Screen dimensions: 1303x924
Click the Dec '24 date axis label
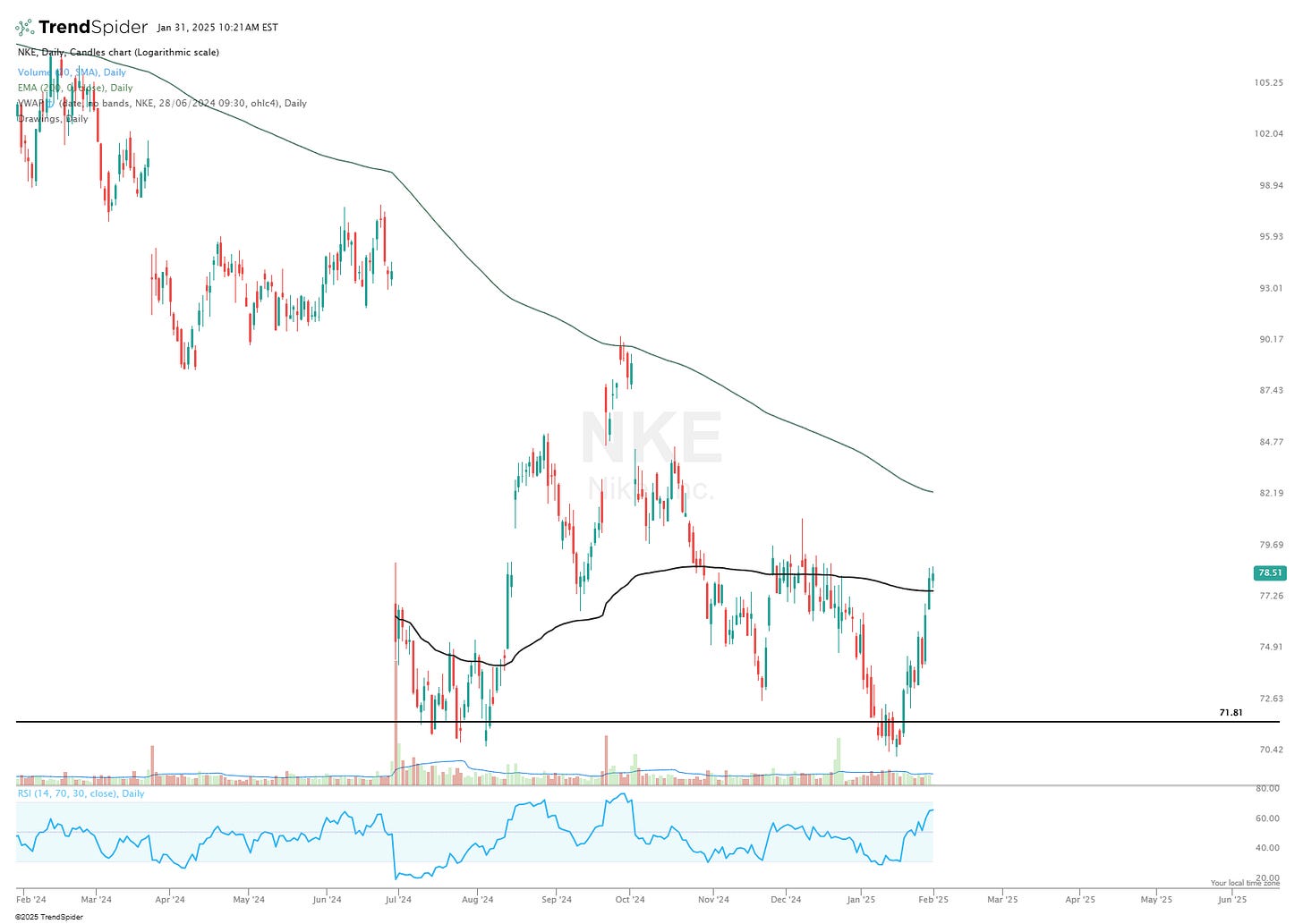[786, 900]
